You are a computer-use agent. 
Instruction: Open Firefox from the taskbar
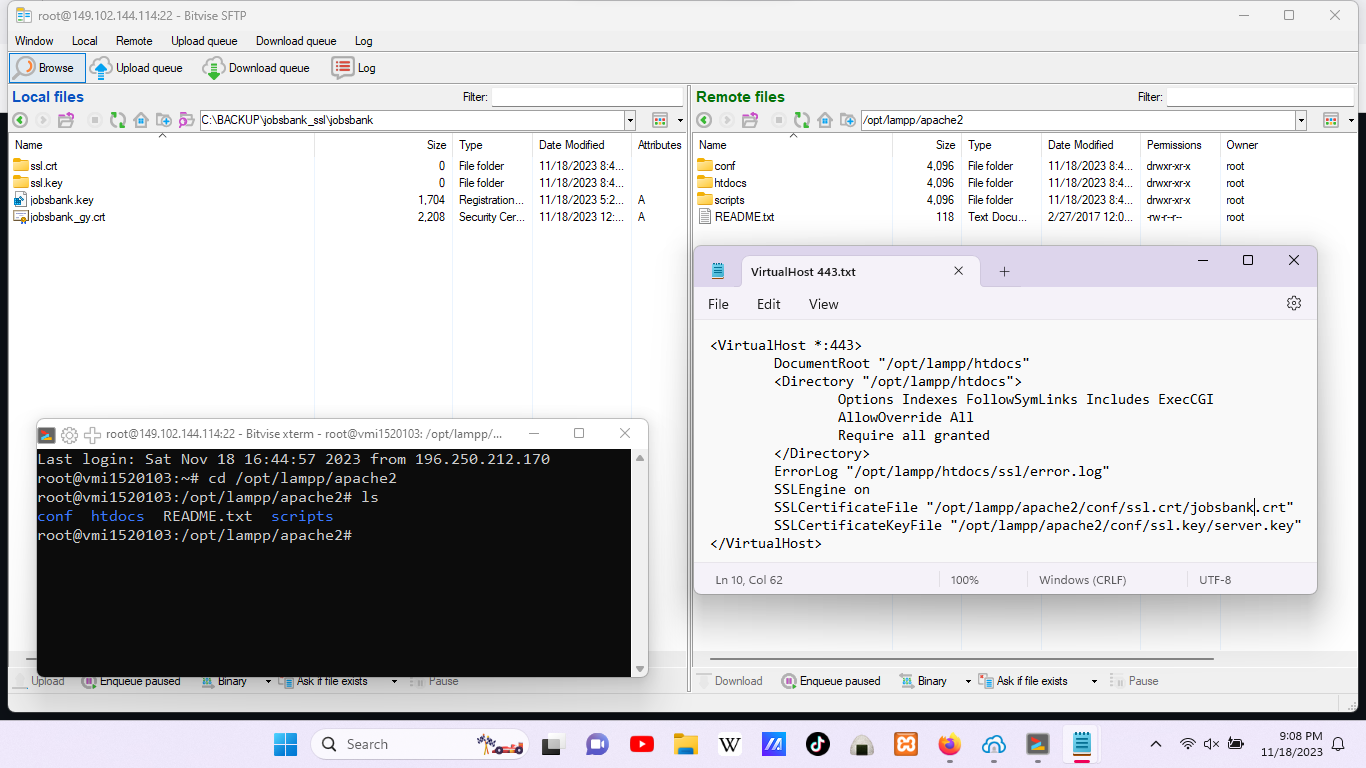949,744
